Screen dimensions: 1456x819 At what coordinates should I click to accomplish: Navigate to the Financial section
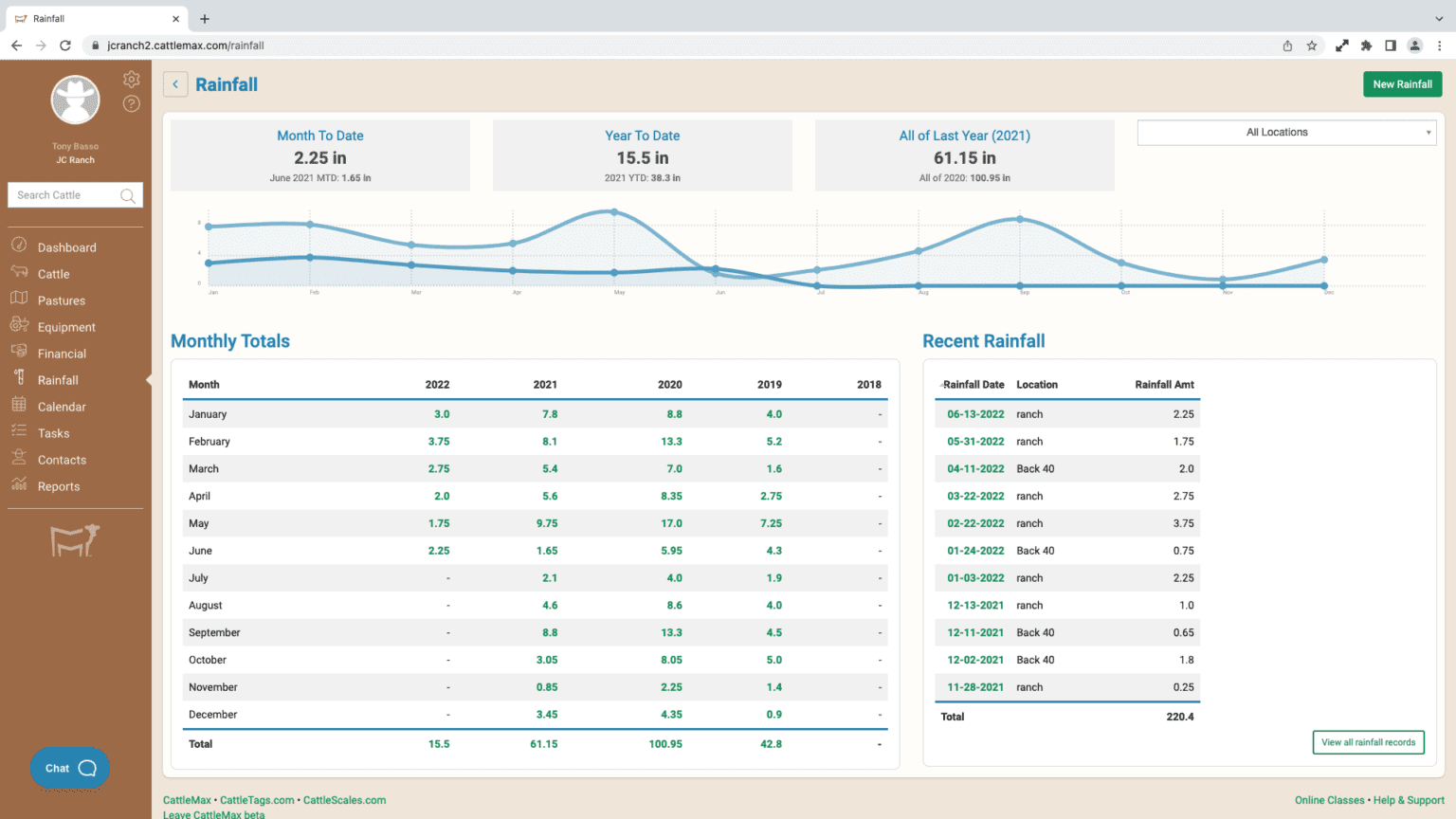click(x=63, y=353)
